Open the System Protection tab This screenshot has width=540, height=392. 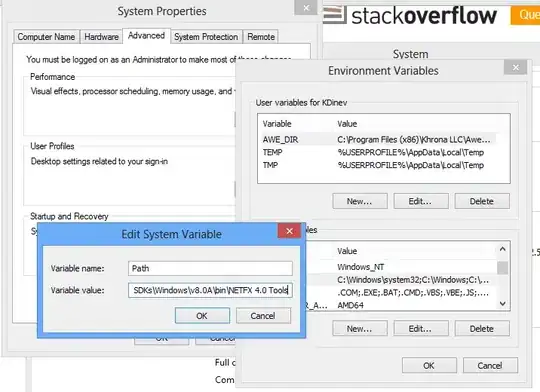point(206,37)
